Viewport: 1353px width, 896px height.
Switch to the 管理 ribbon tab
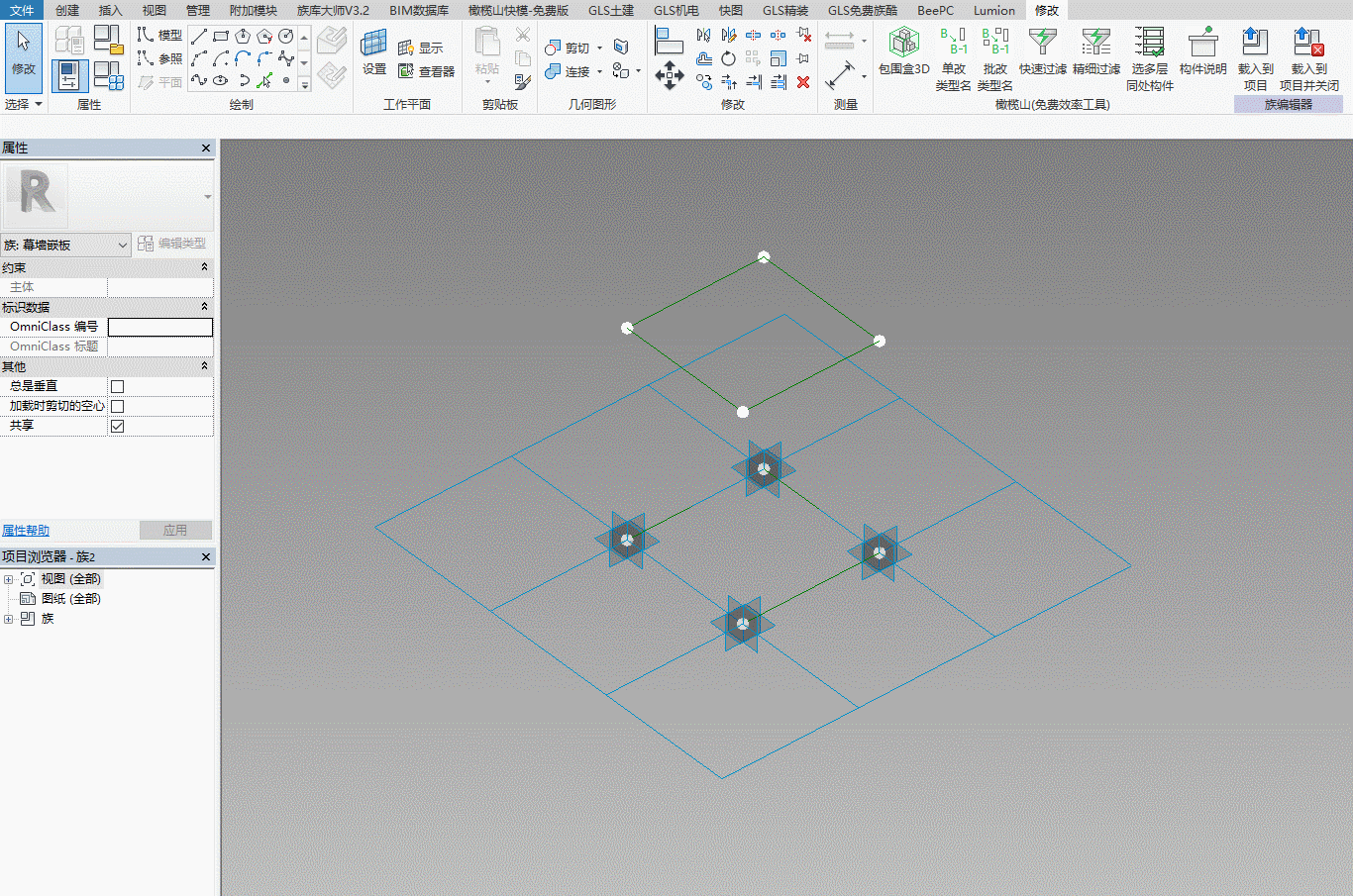[x=198, y=10]
